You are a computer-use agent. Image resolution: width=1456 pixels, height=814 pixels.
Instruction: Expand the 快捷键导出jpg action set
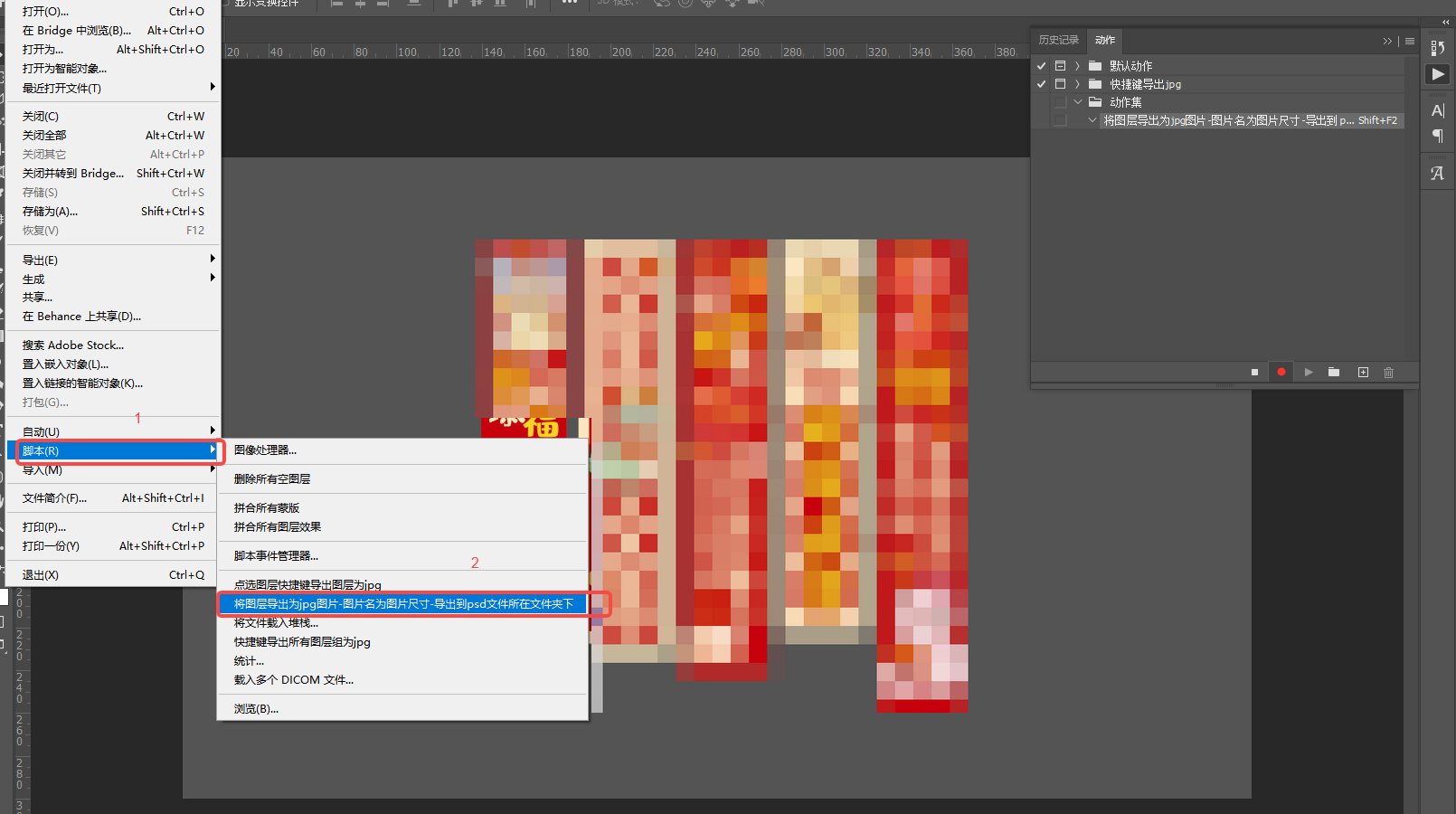tap(1078, 84)
